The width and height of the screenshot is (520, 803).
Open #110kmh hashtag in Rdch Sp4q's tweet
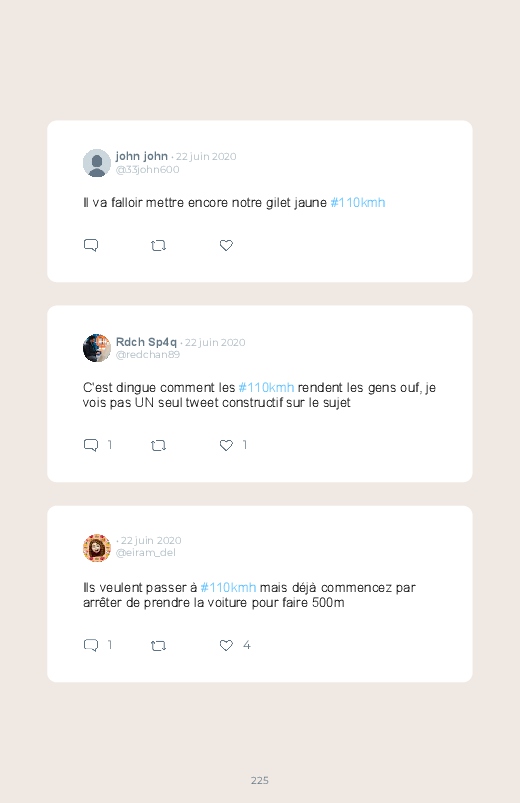point(266,388)
